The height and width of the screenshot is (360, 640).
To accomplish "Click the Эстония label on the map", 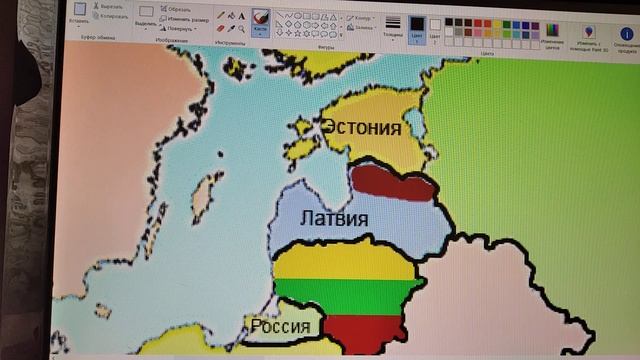I will pyautogui.click(x=363, y=127).
